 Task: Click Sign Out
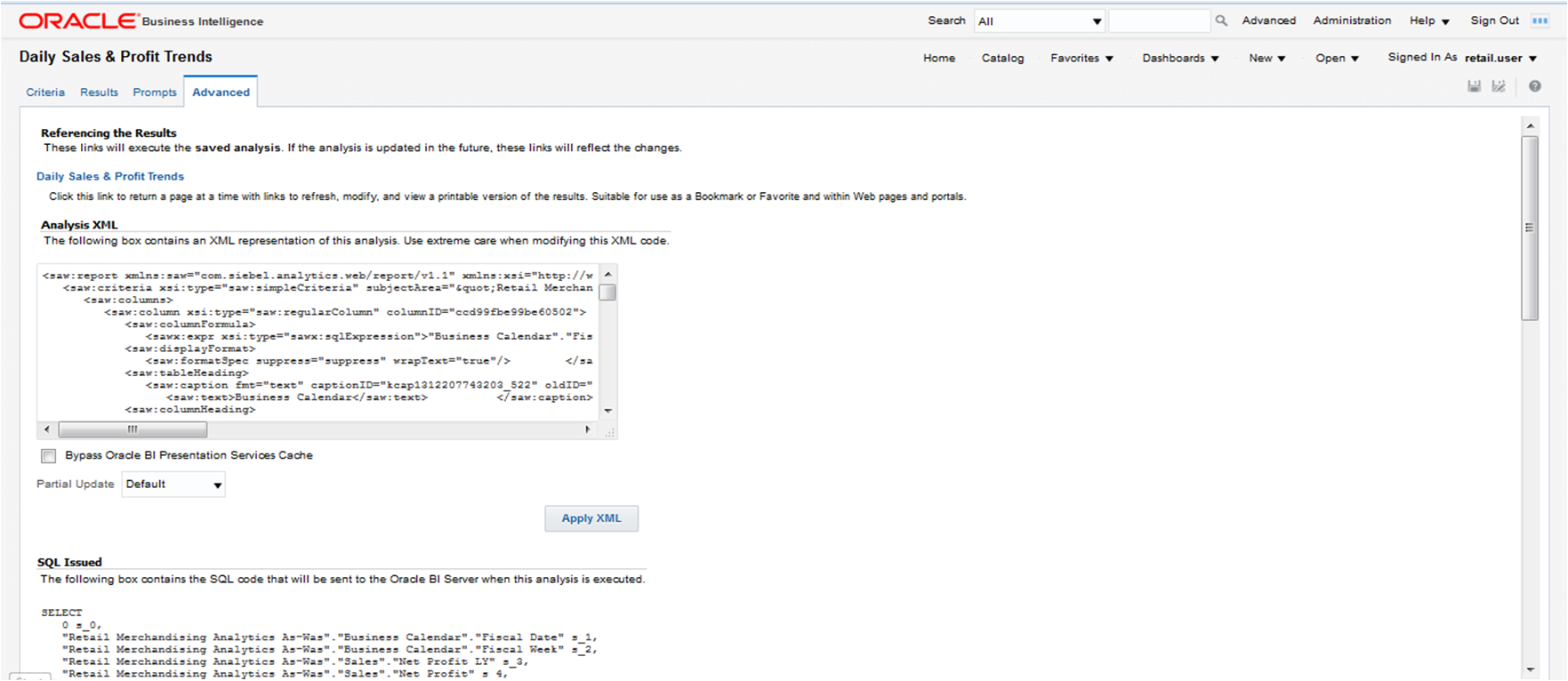tap(1494, 20)
